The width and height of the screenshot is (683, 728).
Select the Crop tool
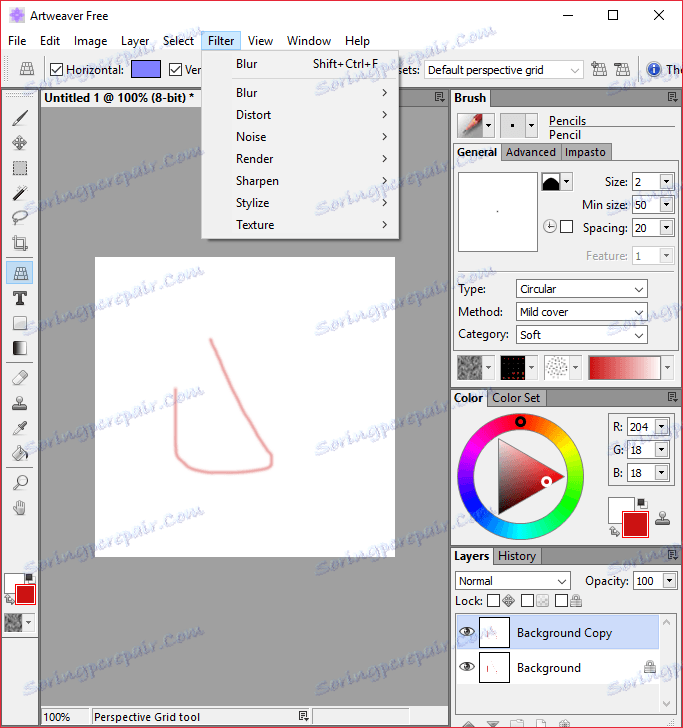(x=20, y=242)
